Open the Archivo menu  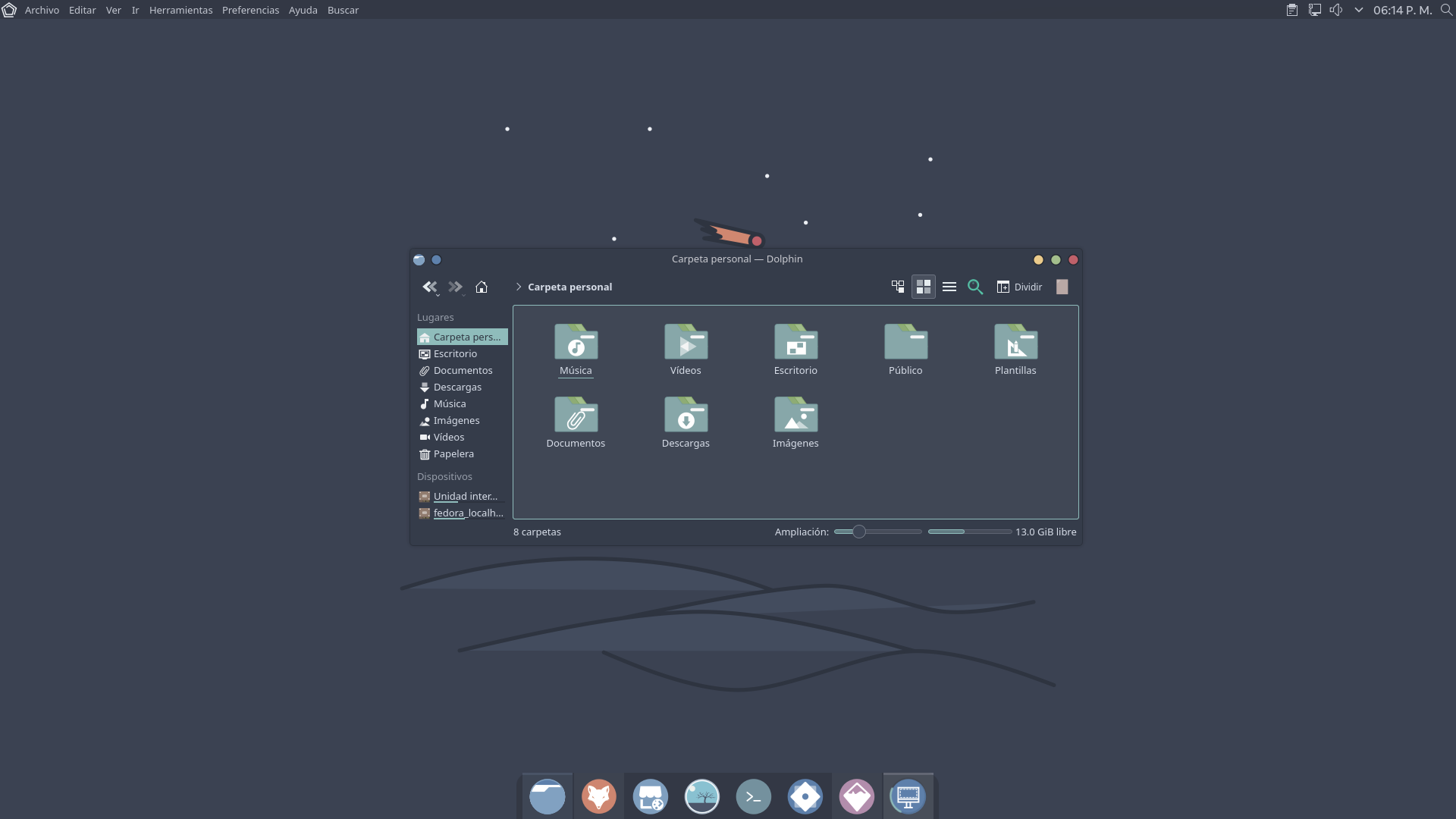[x=42, y=10]
